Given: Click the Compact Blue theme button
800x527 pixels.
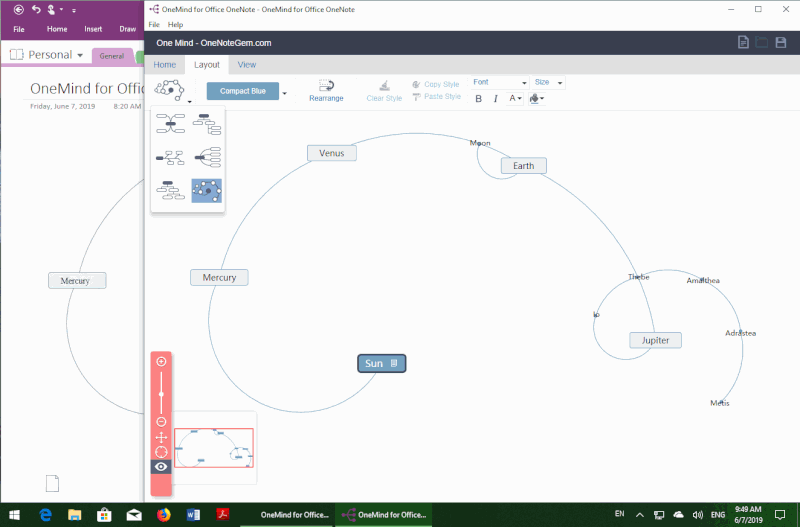Looking at the screenshot, I should (243, 91).
